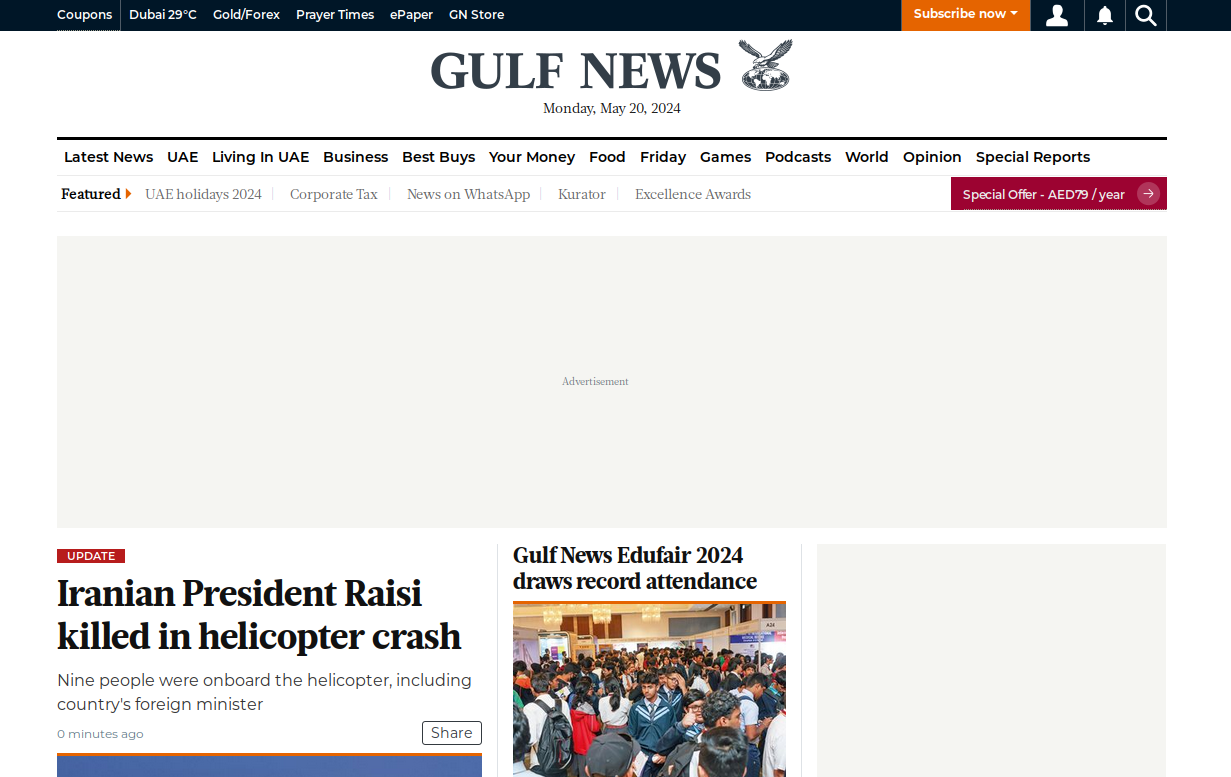Screen dimensions: 1231x777
Task: Open Kurator featured link
Action: (x=582, y=194)
